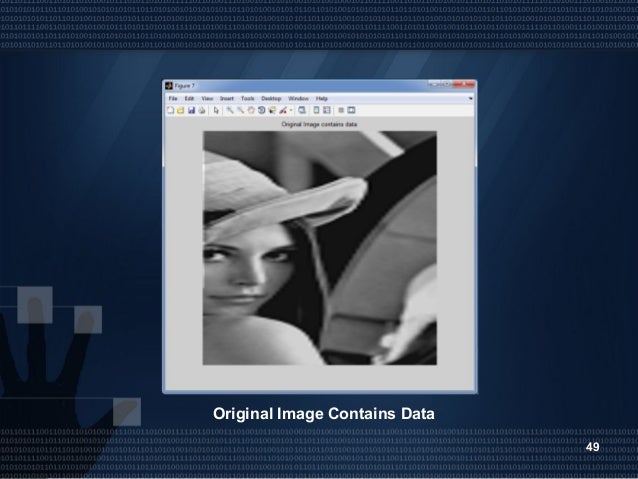Select the Data Cursor tool
Screen dimensions: 638x479
(272, 110)
